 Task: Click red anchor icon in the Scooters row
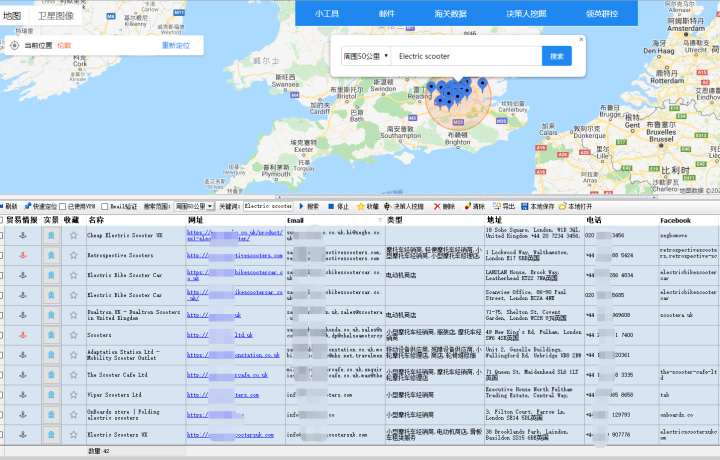pos(22,335)
